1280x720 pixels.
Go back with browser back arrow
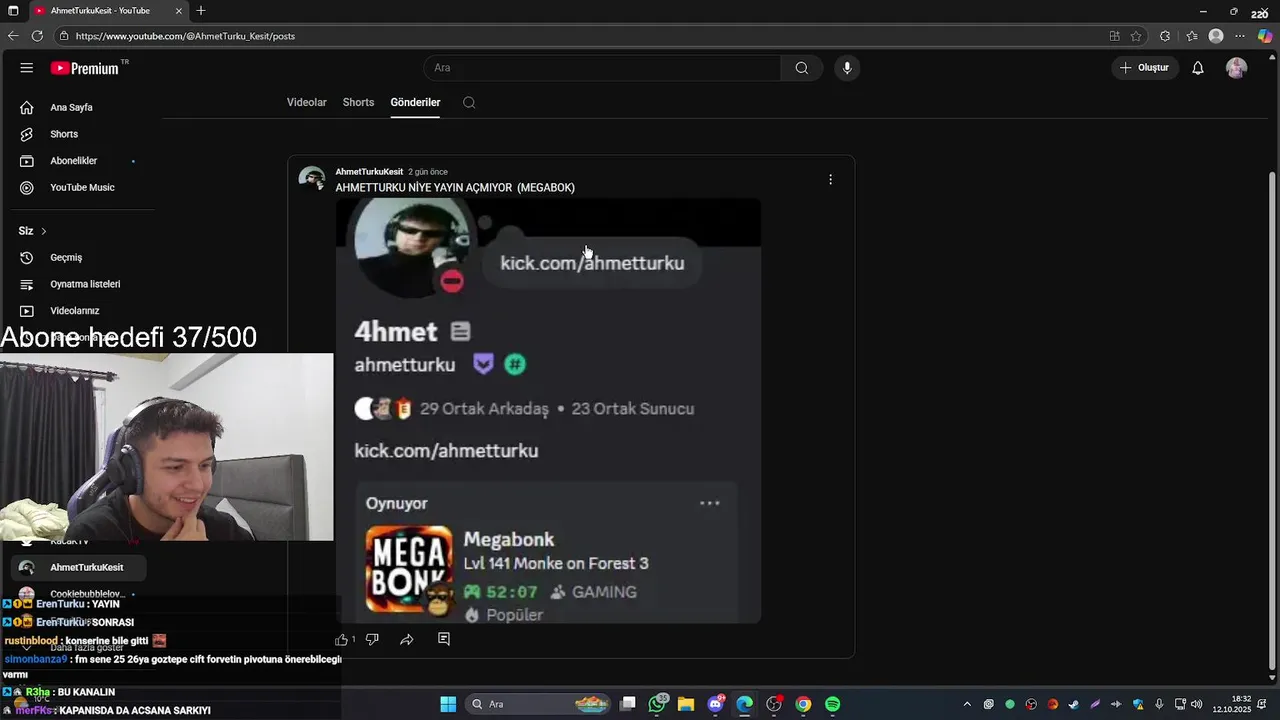point(13,36)
